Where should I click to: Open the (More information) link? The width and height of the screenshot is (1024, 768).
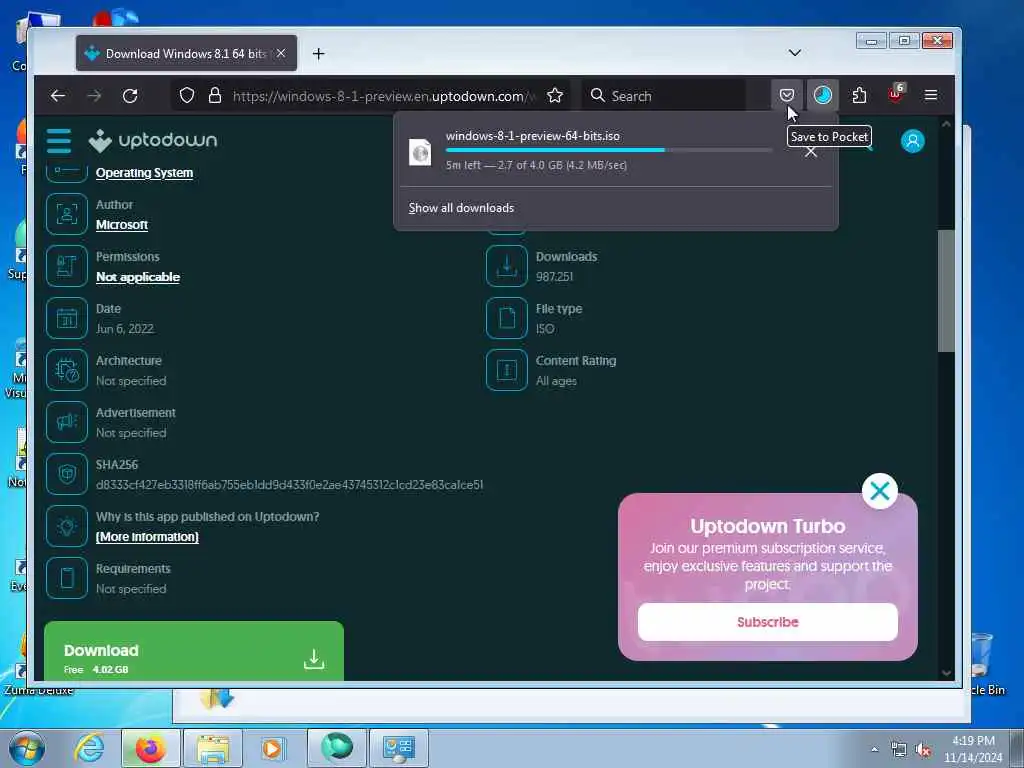pos(148,537)
